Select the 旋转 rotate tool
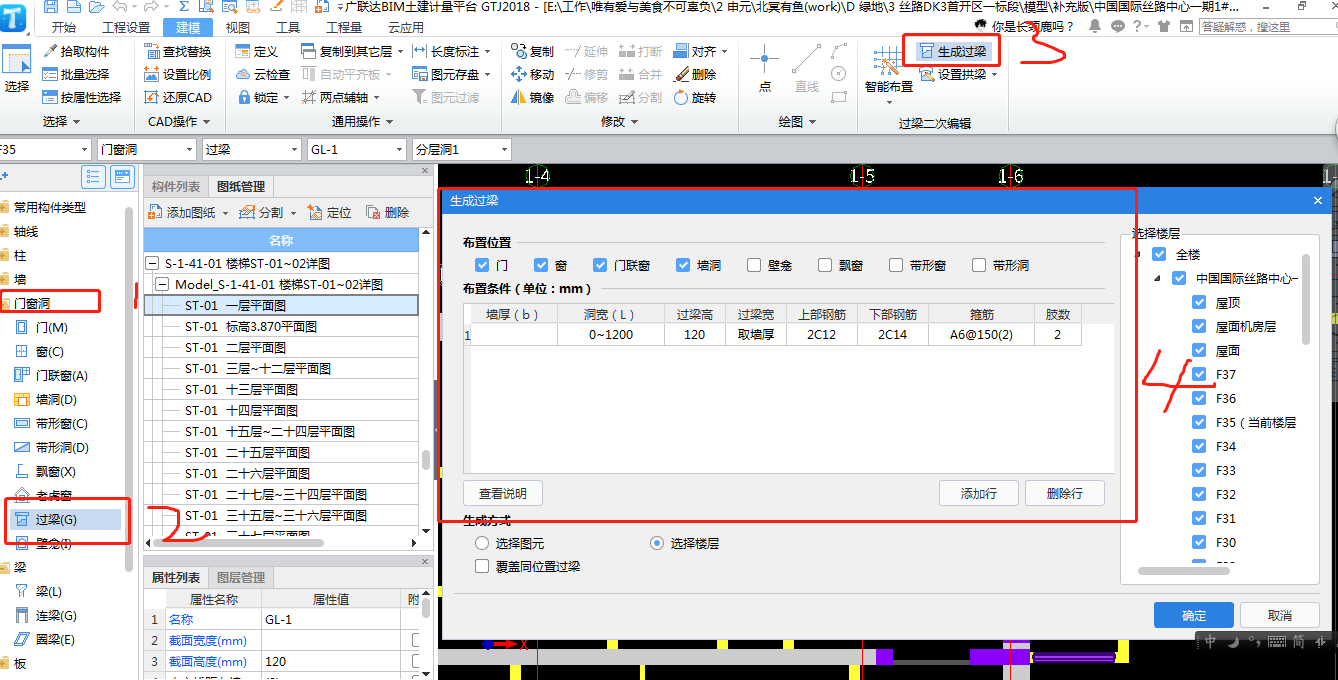This screenshot has width=1338, height=680. [695, 97]
